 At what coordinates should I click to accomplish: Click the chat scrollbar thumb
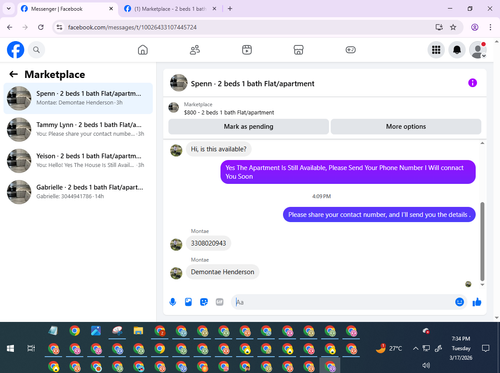point(482,241)
